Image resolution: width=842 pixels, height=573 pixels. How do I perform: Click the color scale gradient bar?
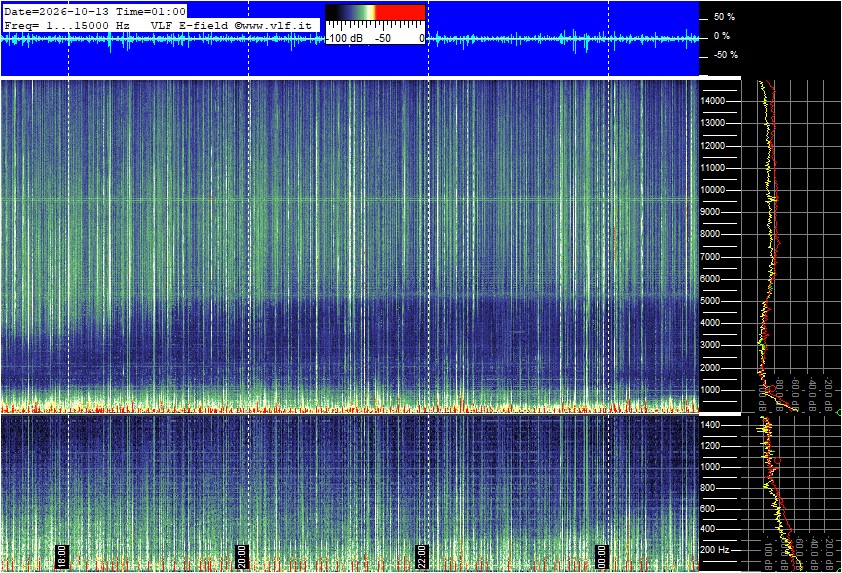pyautogui.click(x=375, y=12)
